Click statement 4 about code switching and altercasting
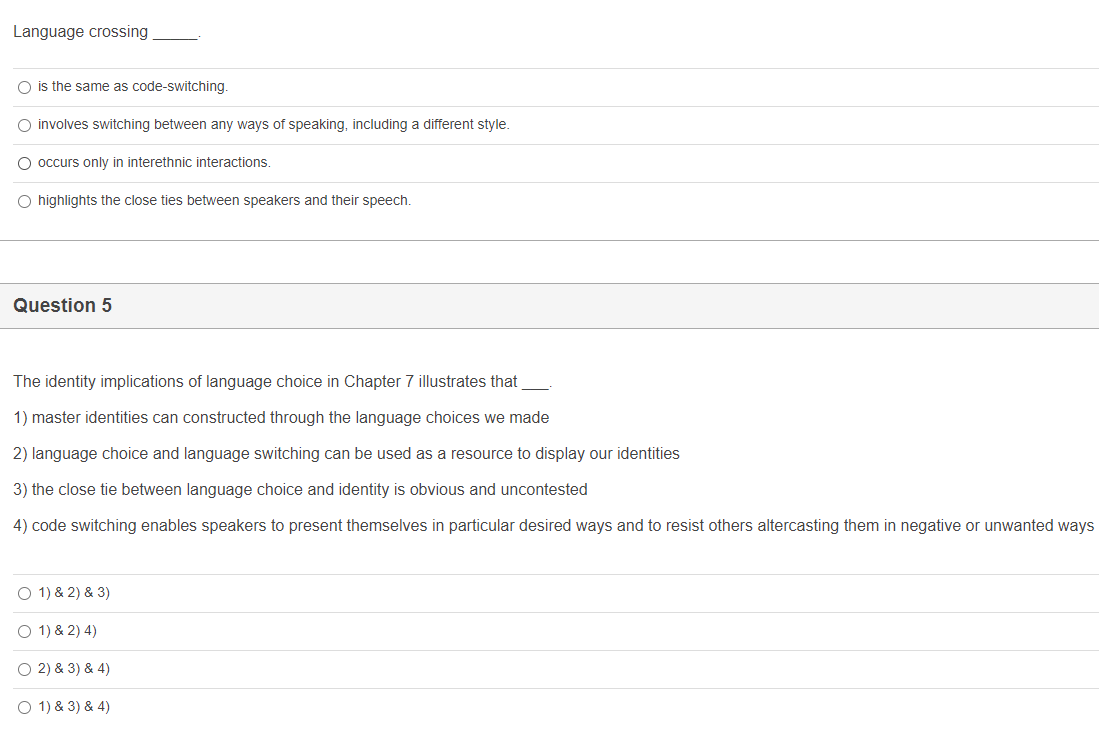 click(550, 525)
